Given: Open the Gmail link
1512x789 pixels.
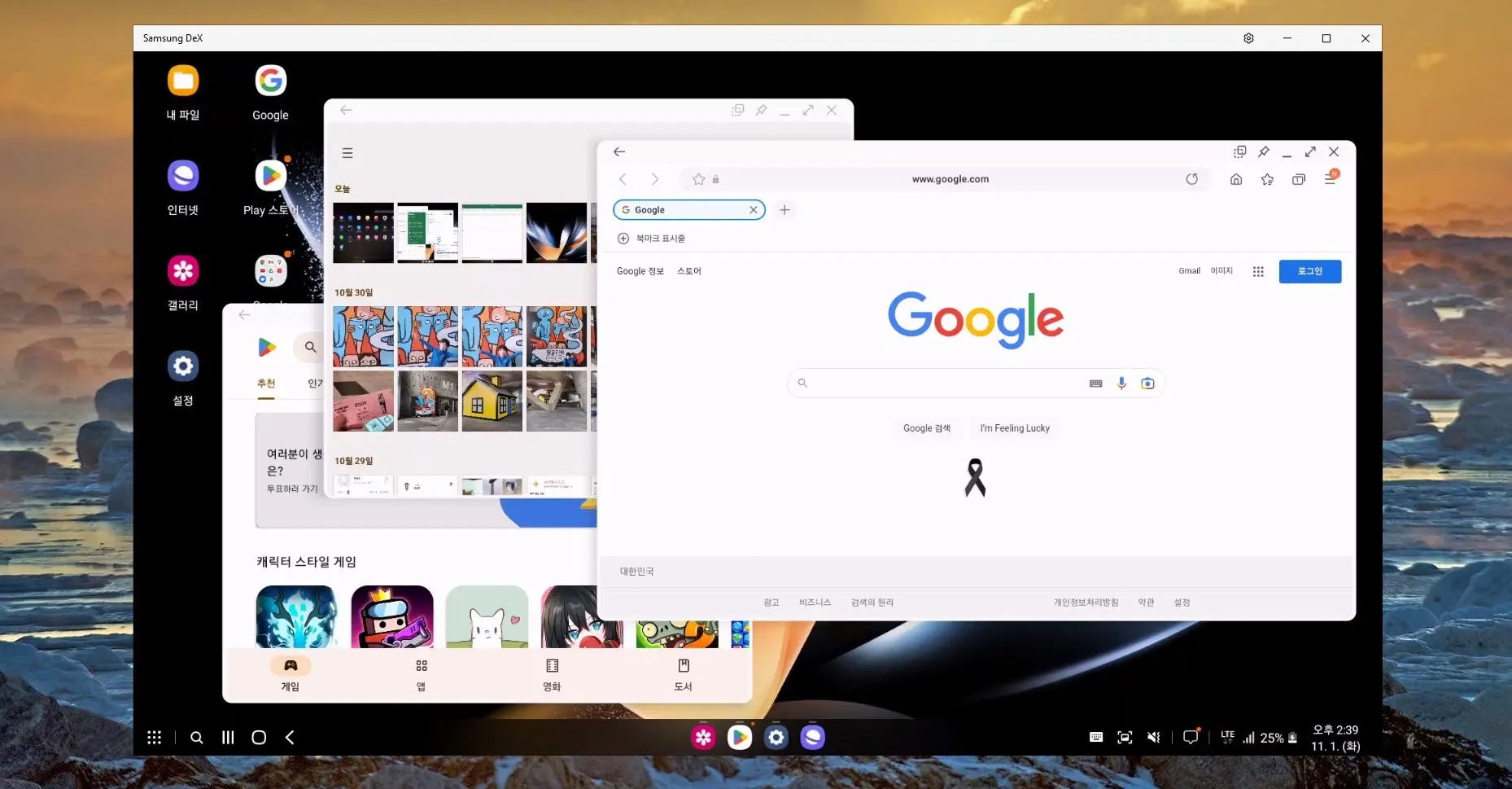Looking at the screenshot, I should (1189, 271).
